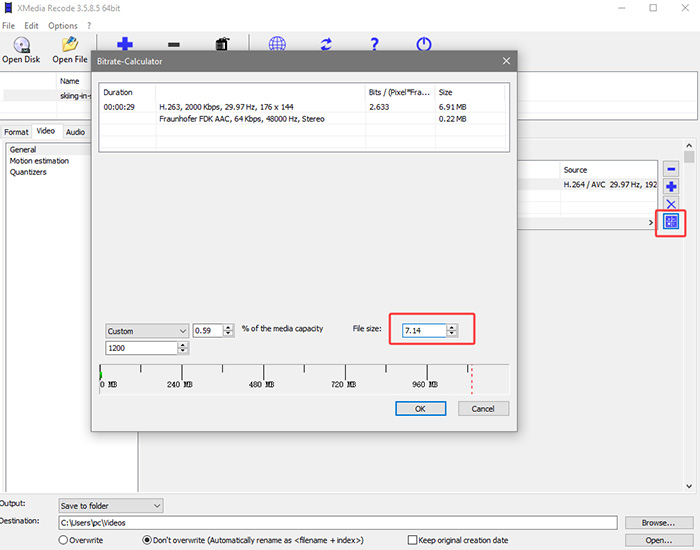Screen dimensions: 700x550
Task: Click the blue refresh arrows icon
Action: point(326,44)
